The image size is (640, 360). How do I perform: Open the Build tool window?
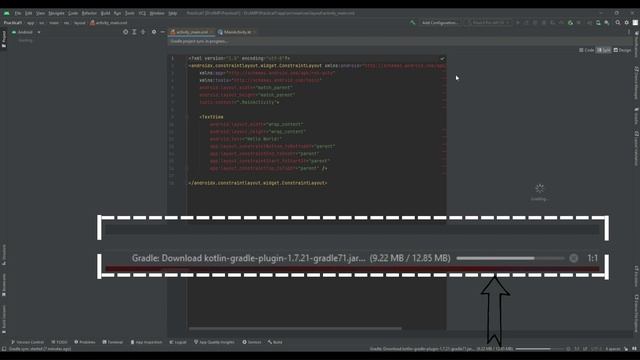point(275,342)
